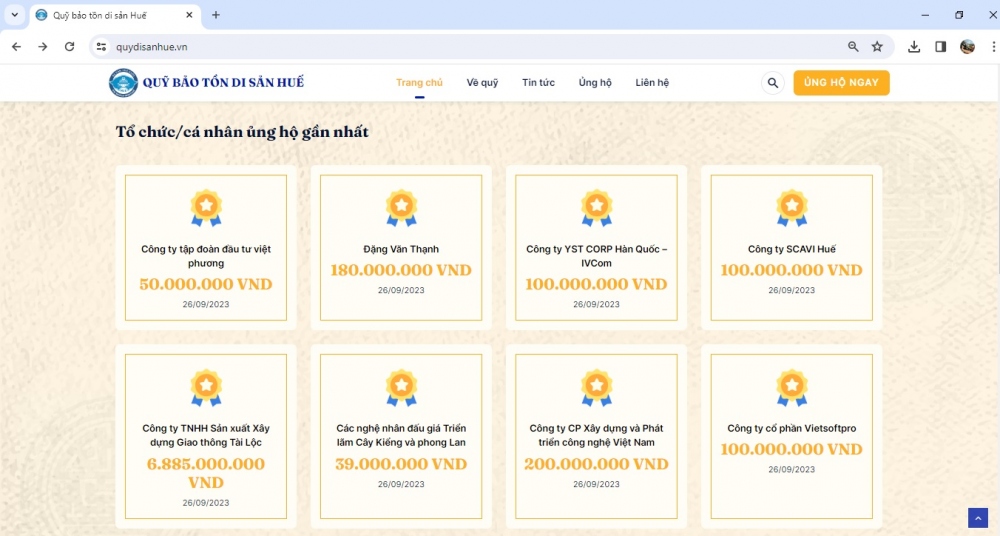Click medal icon of Các nghệ nhân đấu giá card

point(401,387)
